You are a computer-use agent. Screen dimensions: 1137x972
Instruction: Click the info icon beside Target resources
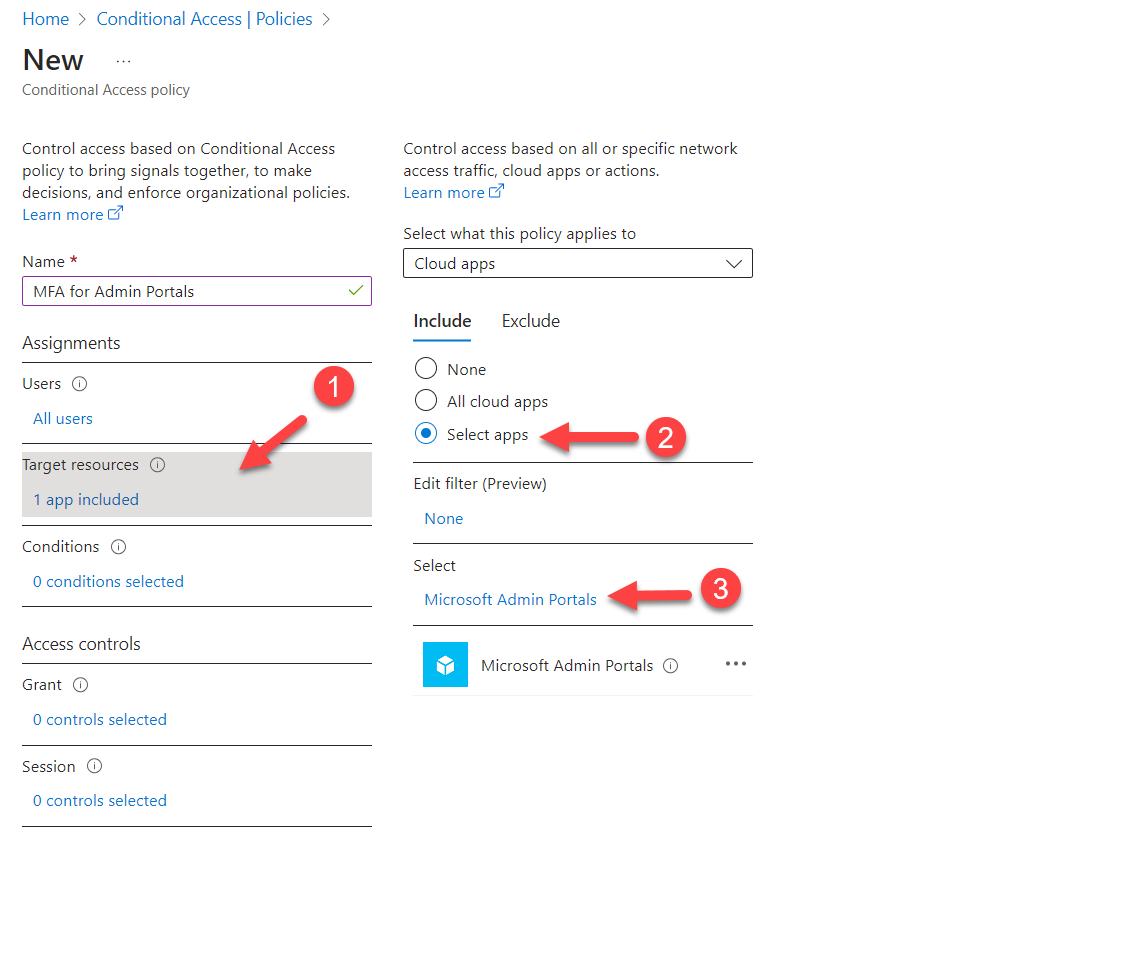coord(157,464)
